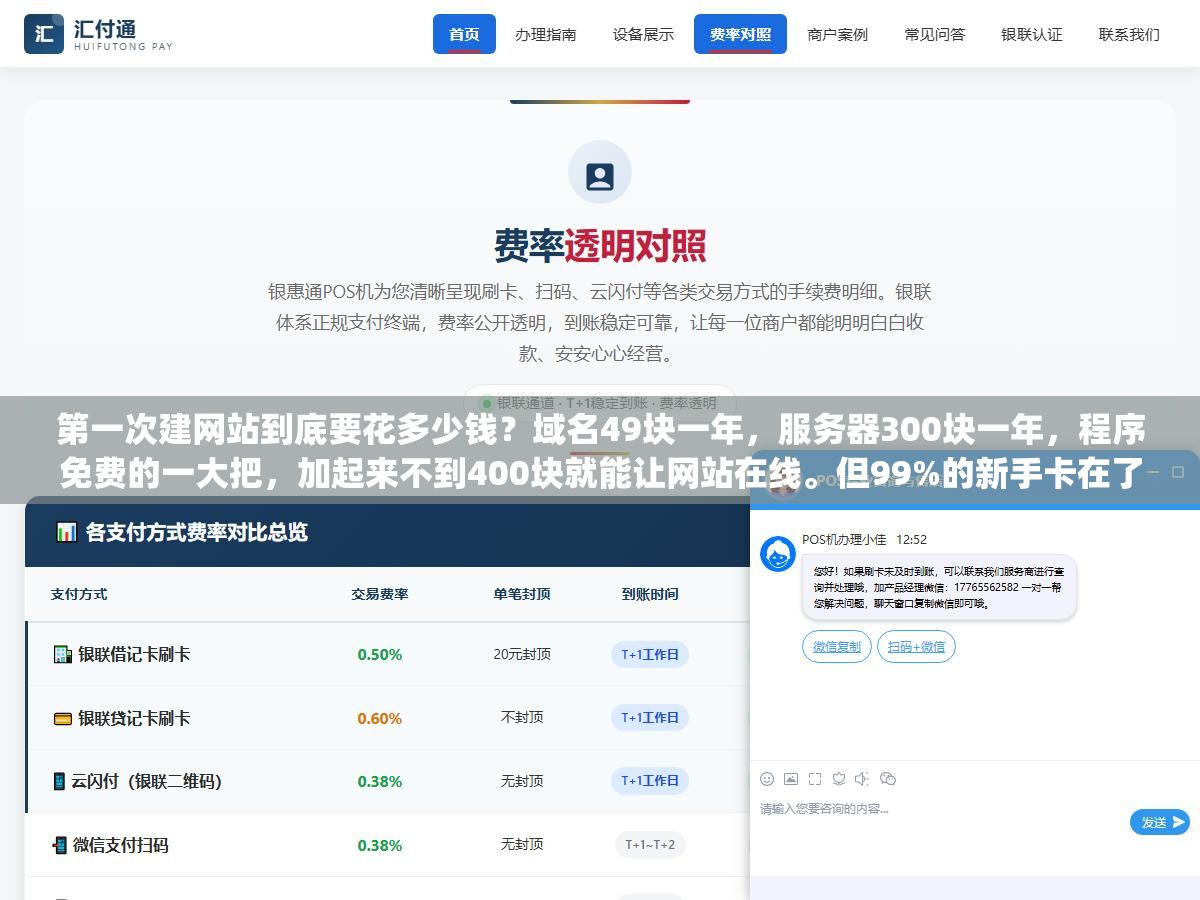
Task: Click the 银联借记卡刷卡 row label
Action: (134, 654)
